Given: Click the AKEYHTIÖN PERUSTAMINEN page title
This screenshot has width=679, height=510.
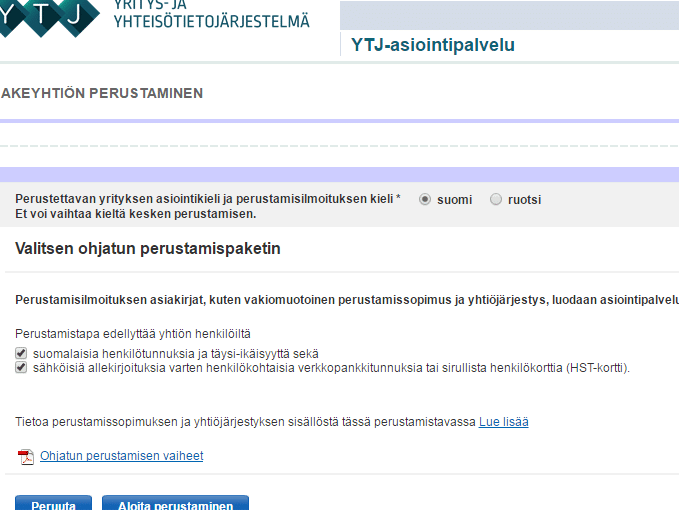Looking at the screenshot, I should 102,93.
